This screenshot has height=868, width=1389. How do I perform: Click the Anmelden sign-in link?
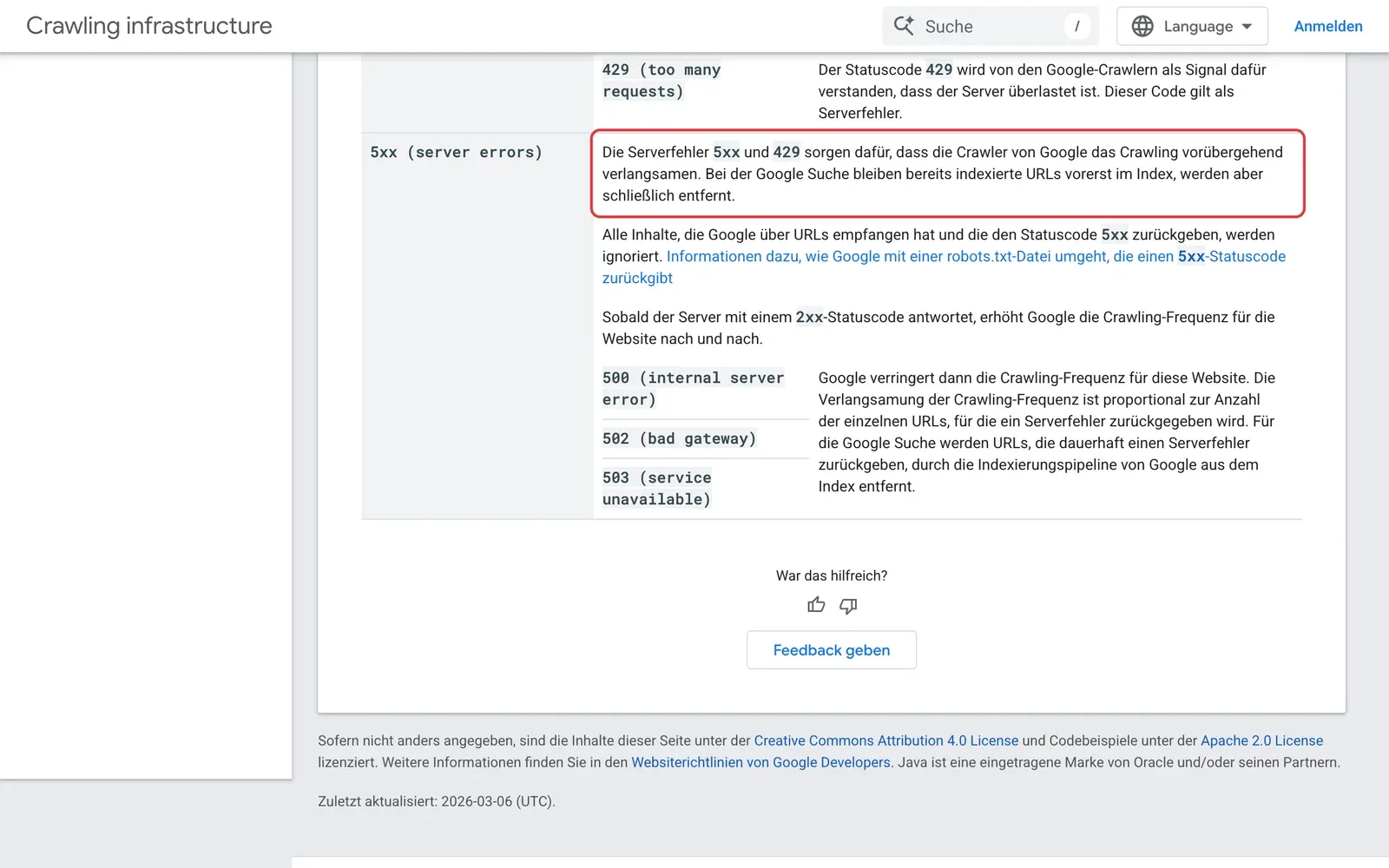(1328, 26)
